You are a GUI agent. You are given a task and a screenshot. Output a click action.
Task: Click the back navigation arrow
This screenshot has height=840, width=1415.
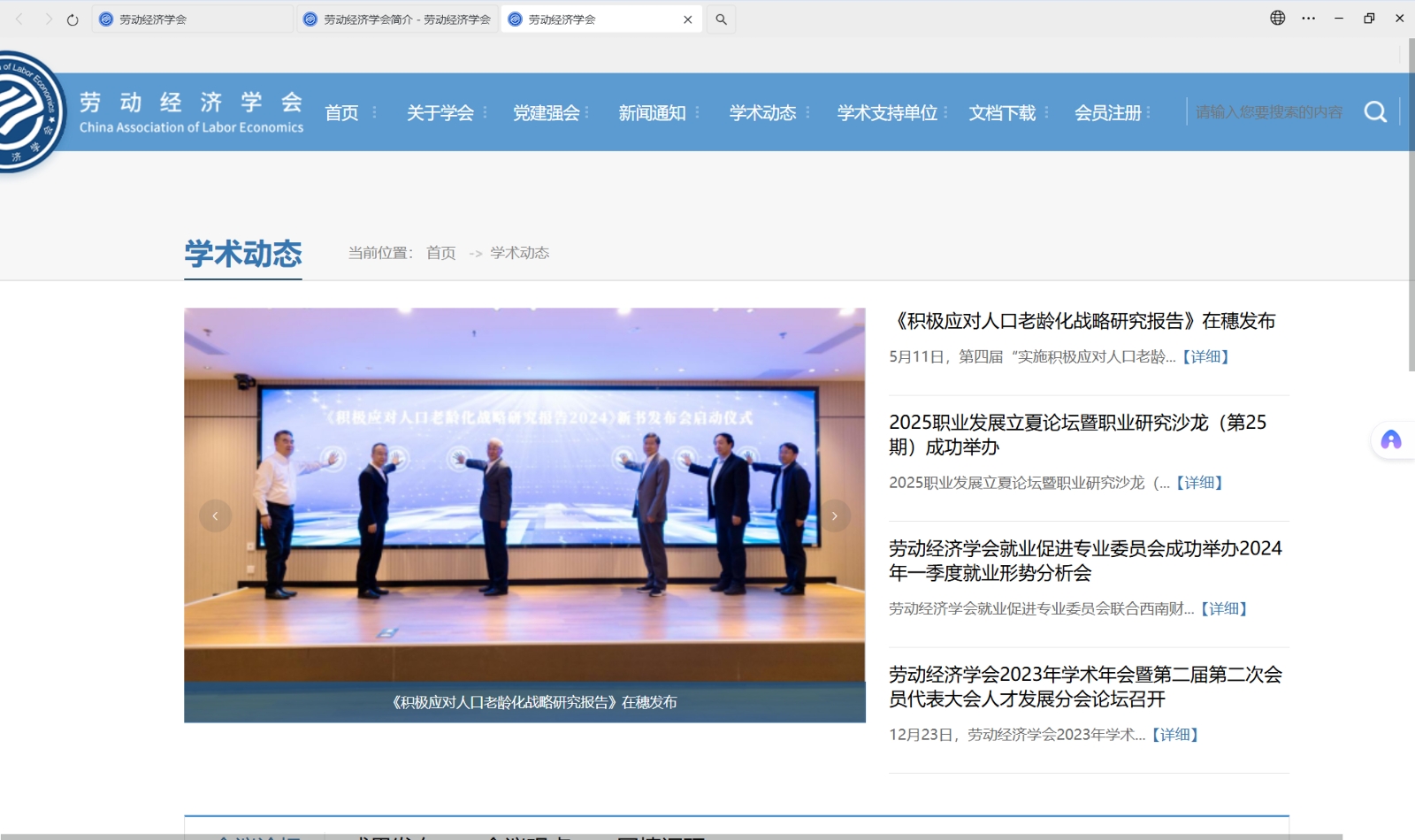[18, 19]
